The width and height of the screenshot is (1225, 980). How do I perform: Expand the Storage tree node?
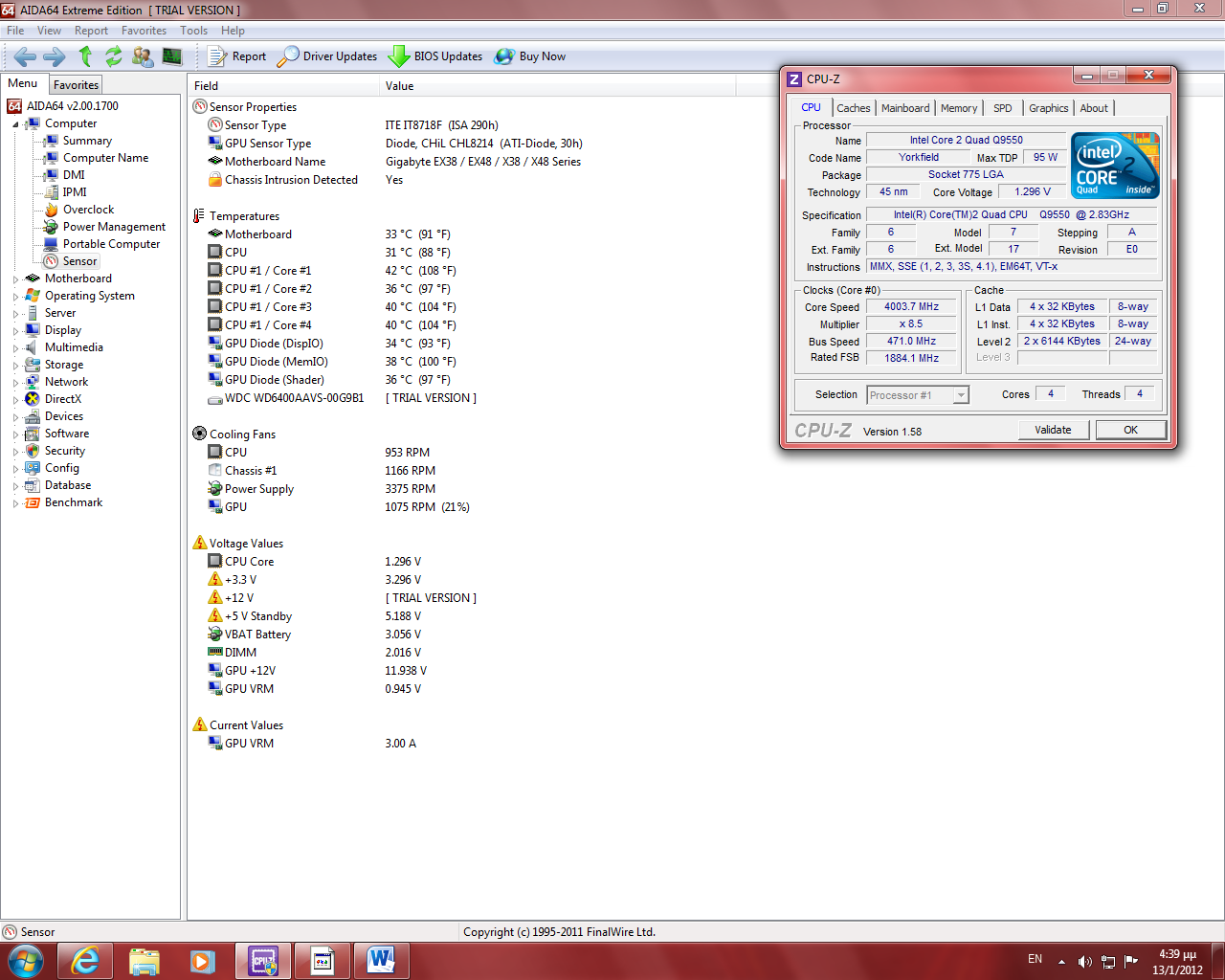click(x=15, y=366)
